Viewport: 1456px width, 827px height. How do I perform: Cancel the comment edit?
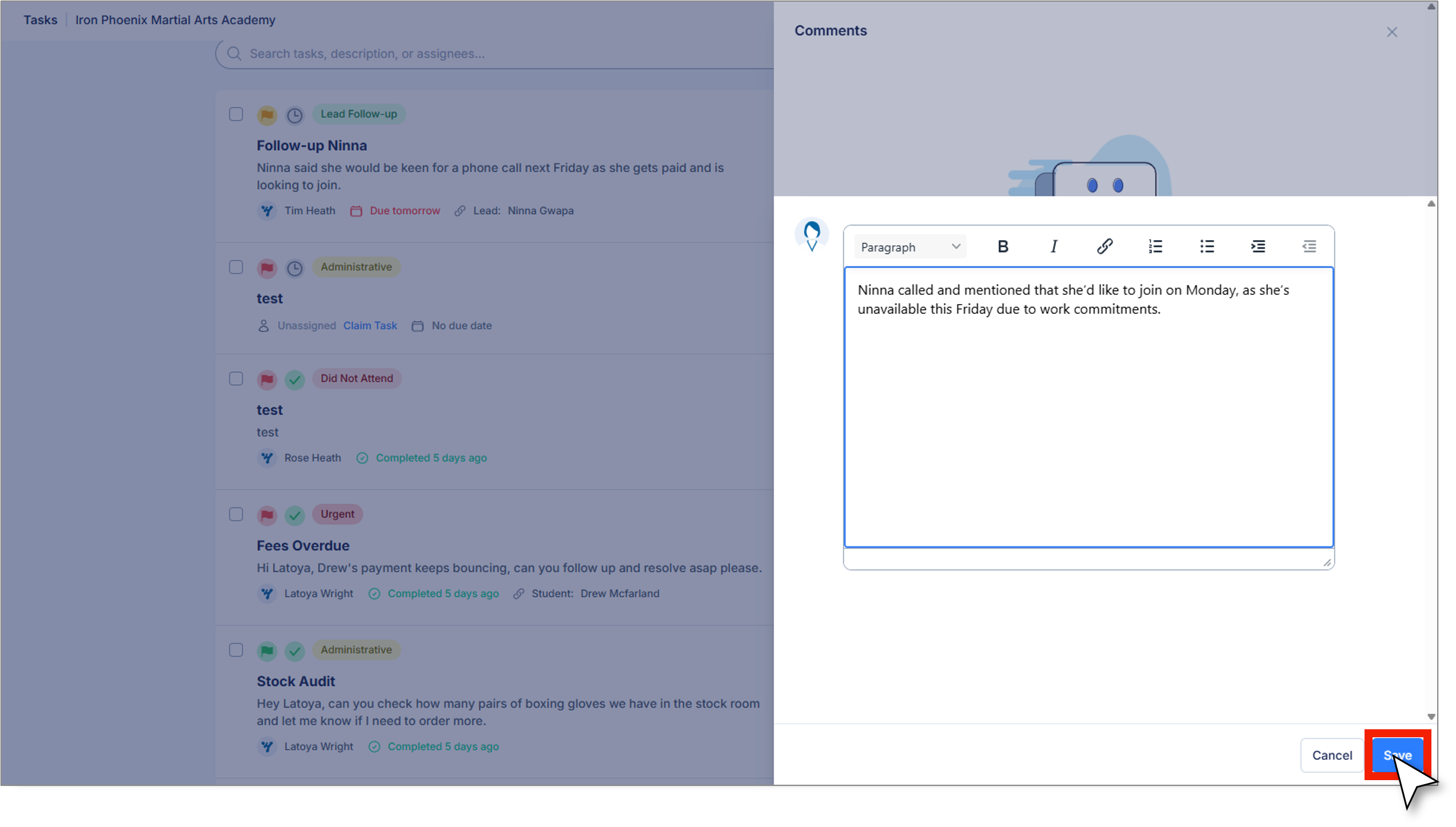coord(1331,755)
